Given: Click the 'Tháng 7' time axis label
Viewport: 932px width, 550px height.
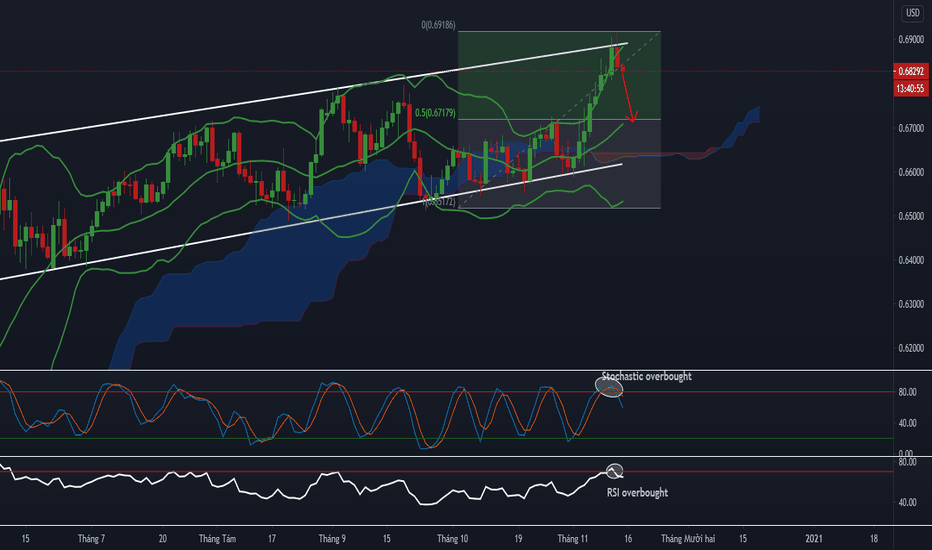Looking at the screenshot, I should coord(91,539).
